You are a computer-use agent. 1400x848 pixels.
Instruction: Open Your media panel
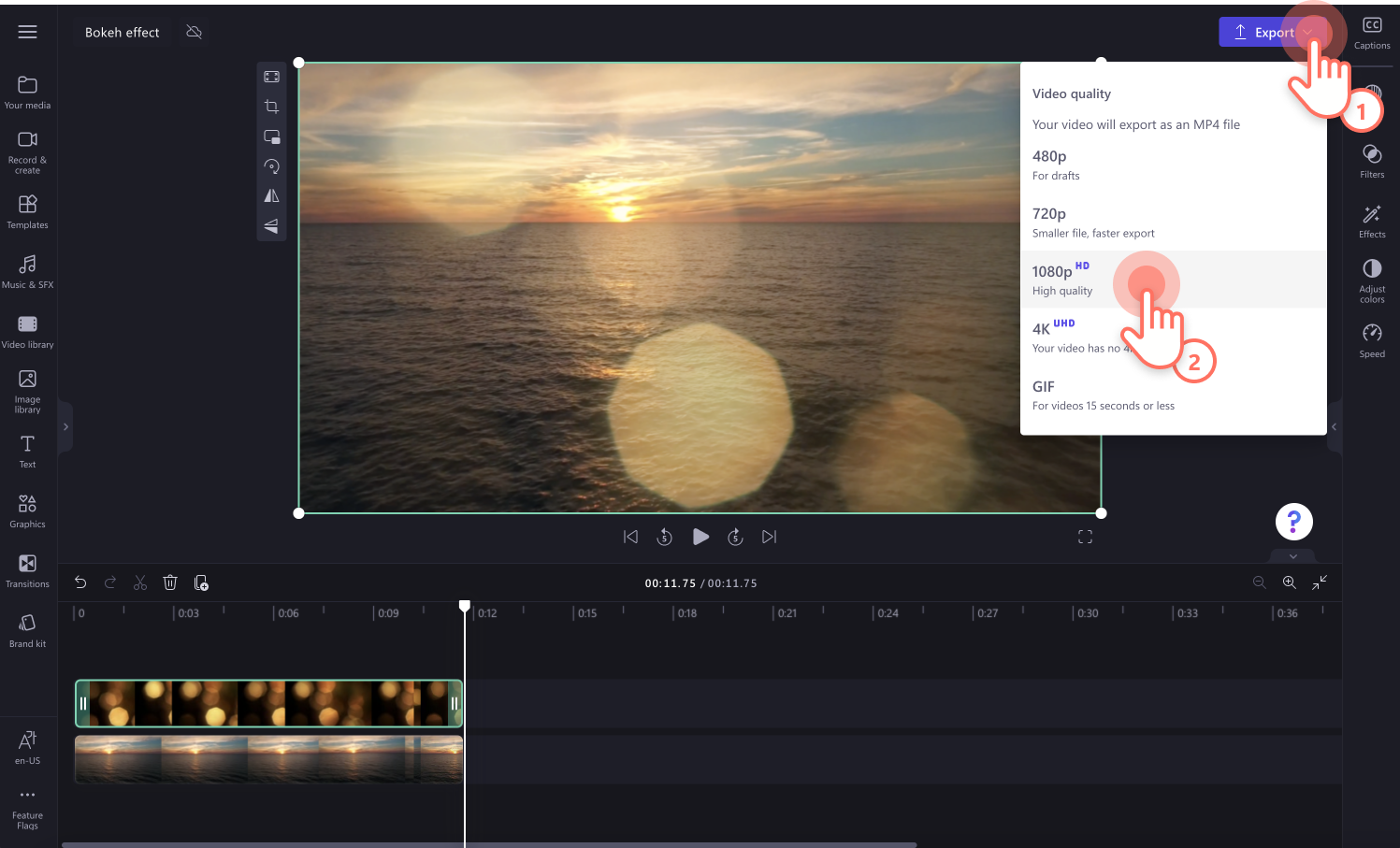27,93
